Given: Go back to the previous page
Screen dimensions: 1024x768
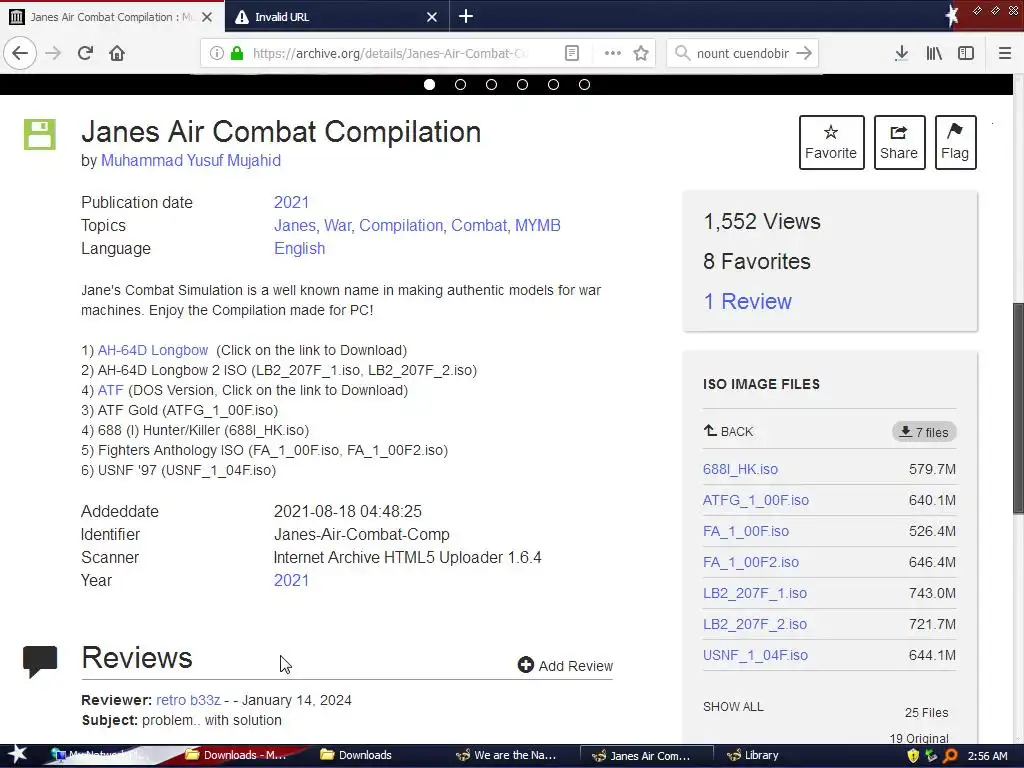Looking at the screenshot, I should tap(20, 53).
